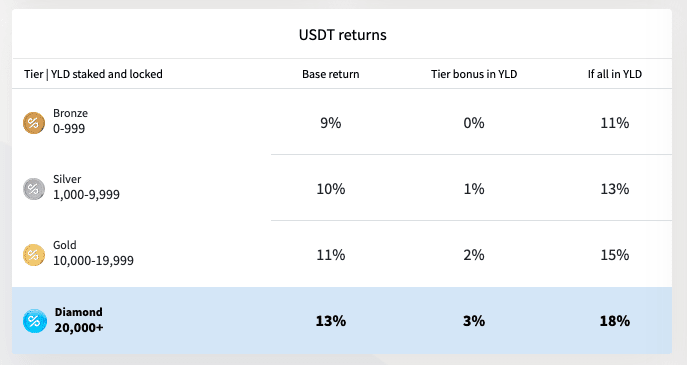
Task: Click Diamond tier bonus 3% value
Action: click(x=474, y=321)
